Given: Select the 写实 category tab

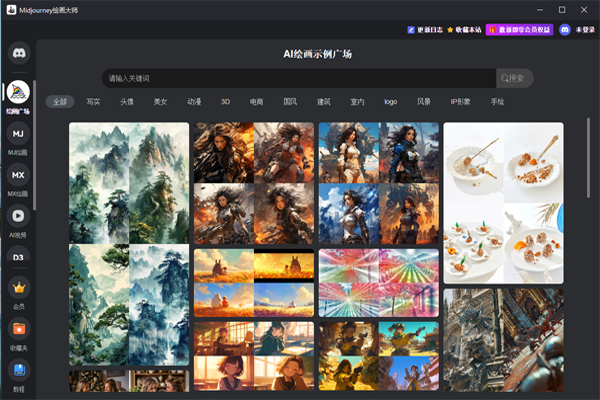Looking at the screenshot, I should [x=93, y=102].
